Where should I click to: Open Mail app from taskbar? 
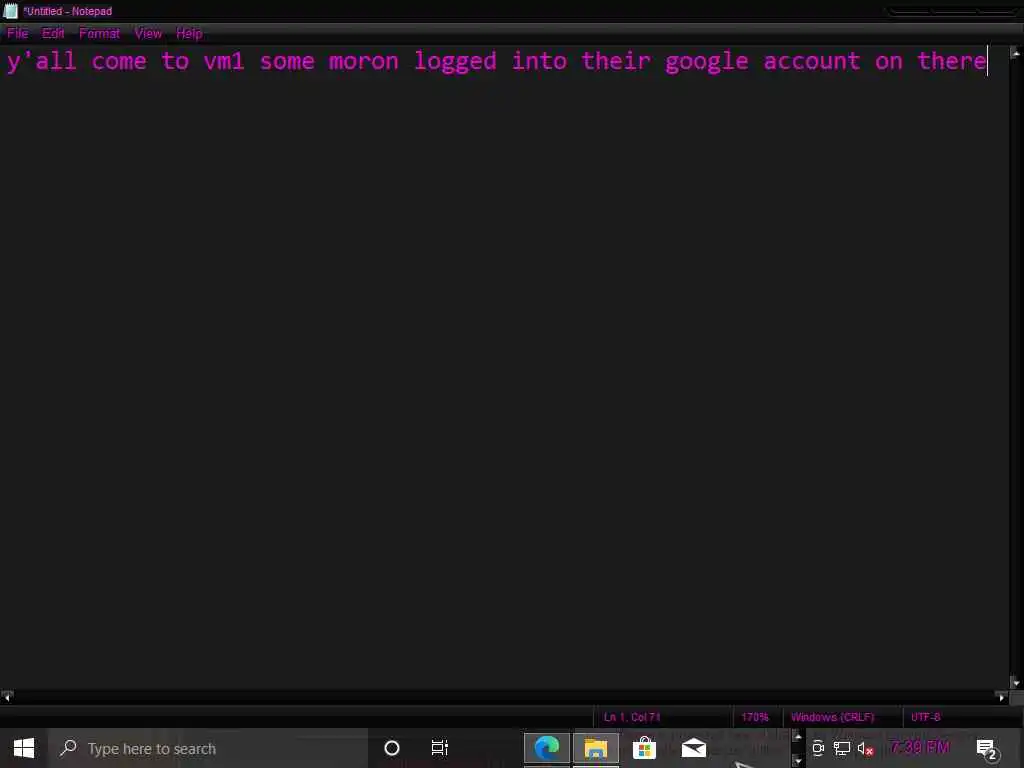[x=694, y=748]
